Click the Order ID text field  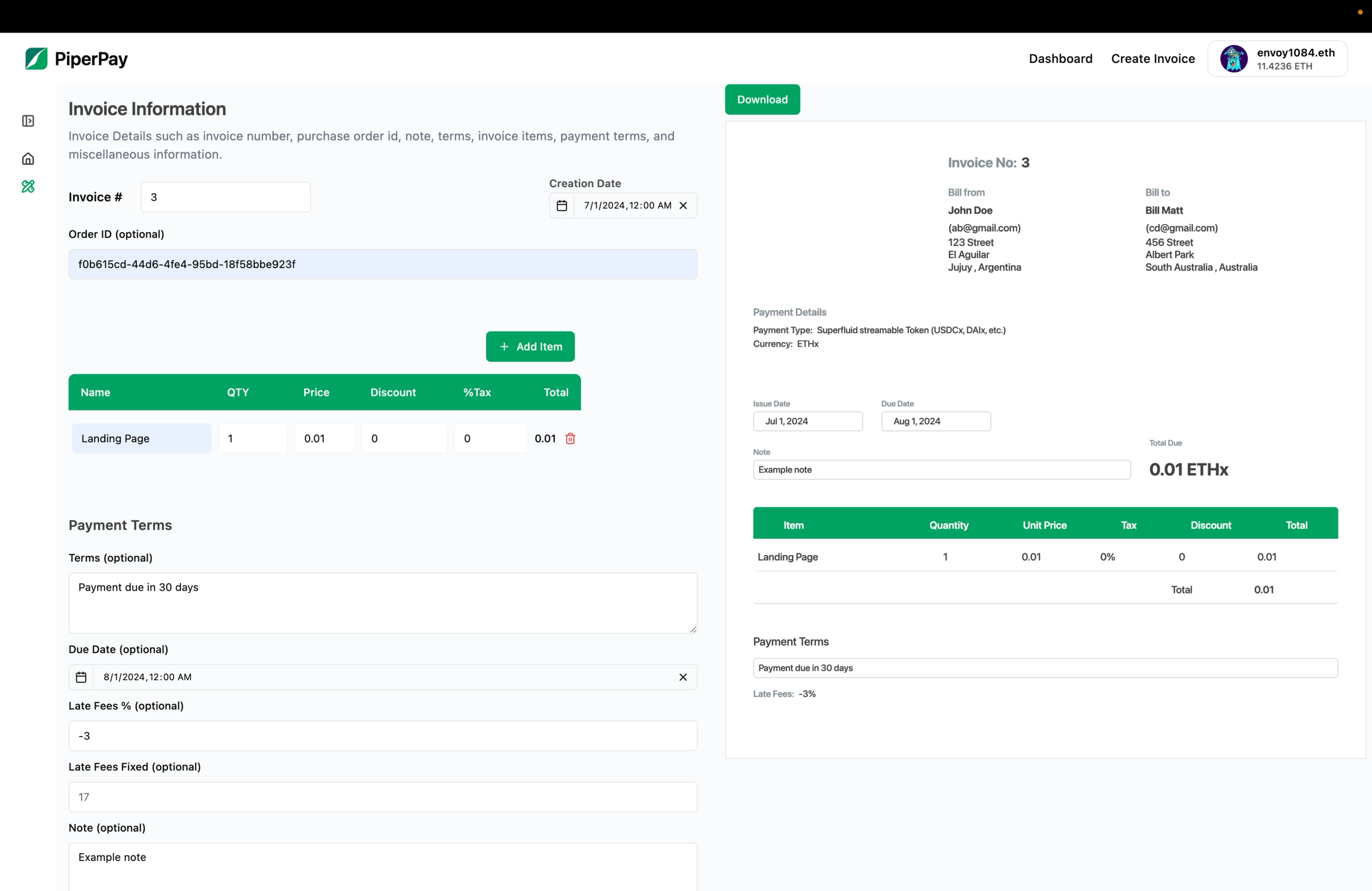tap(382, 264)
